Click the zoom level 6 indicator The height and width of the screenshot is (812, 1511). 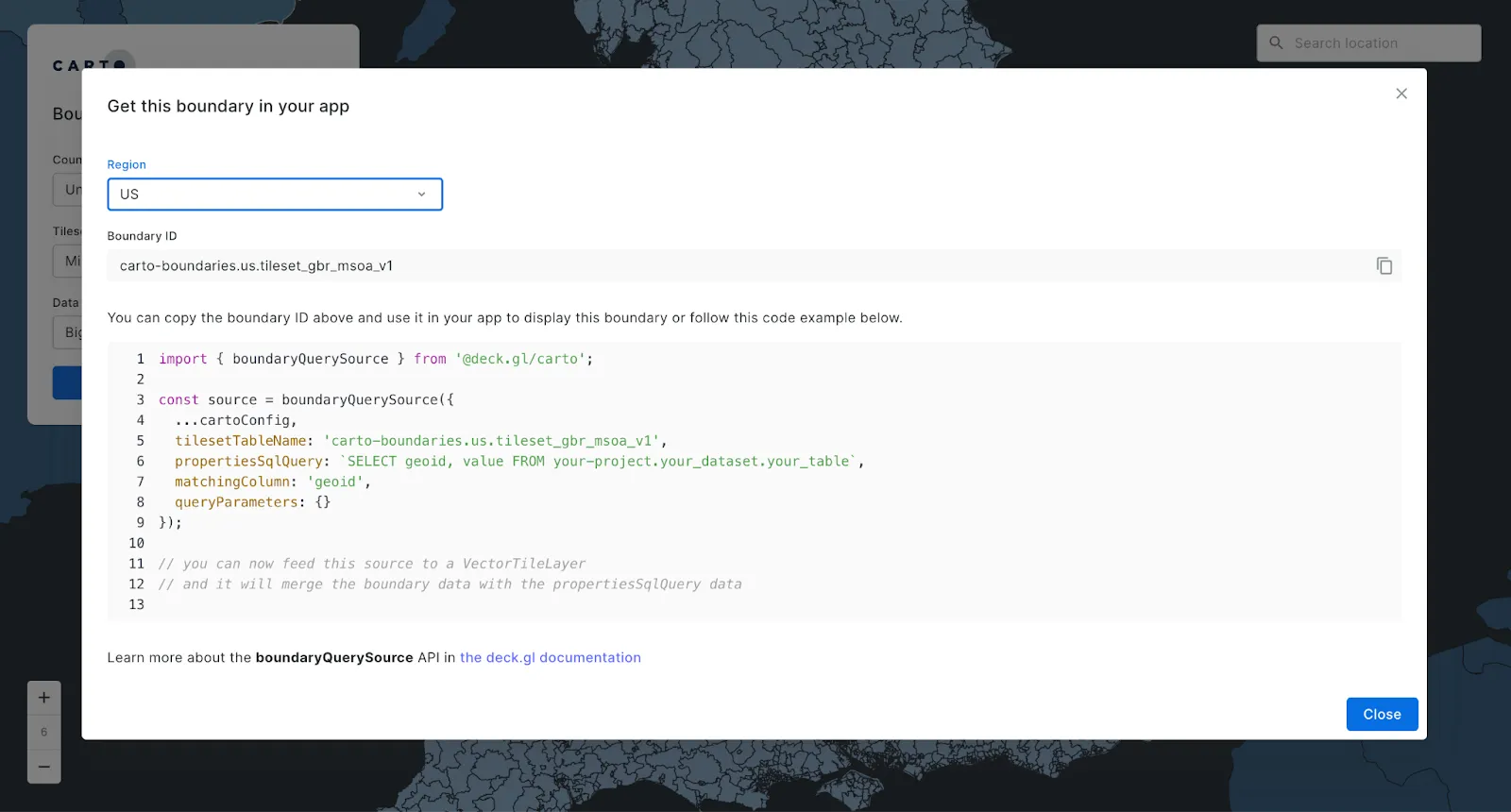pos(44,733)
